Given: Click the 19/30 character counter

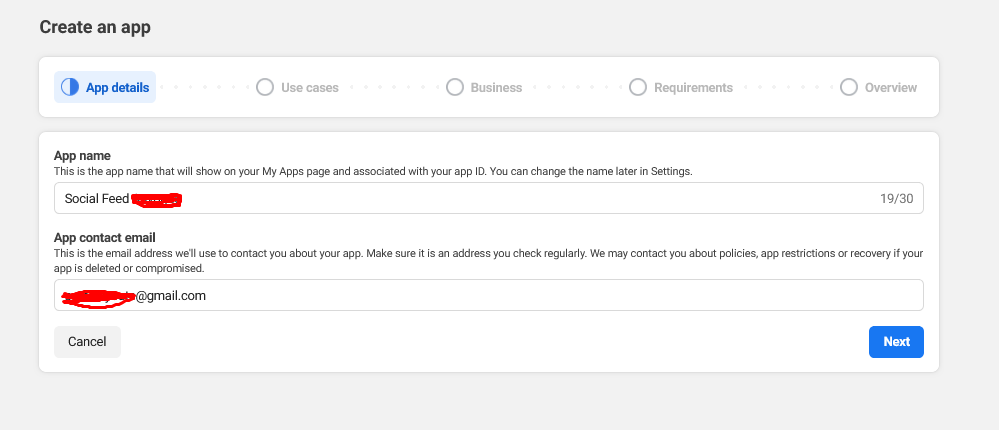Looking at the screenshot, I should pyautogui.click(x=895, y=199).
